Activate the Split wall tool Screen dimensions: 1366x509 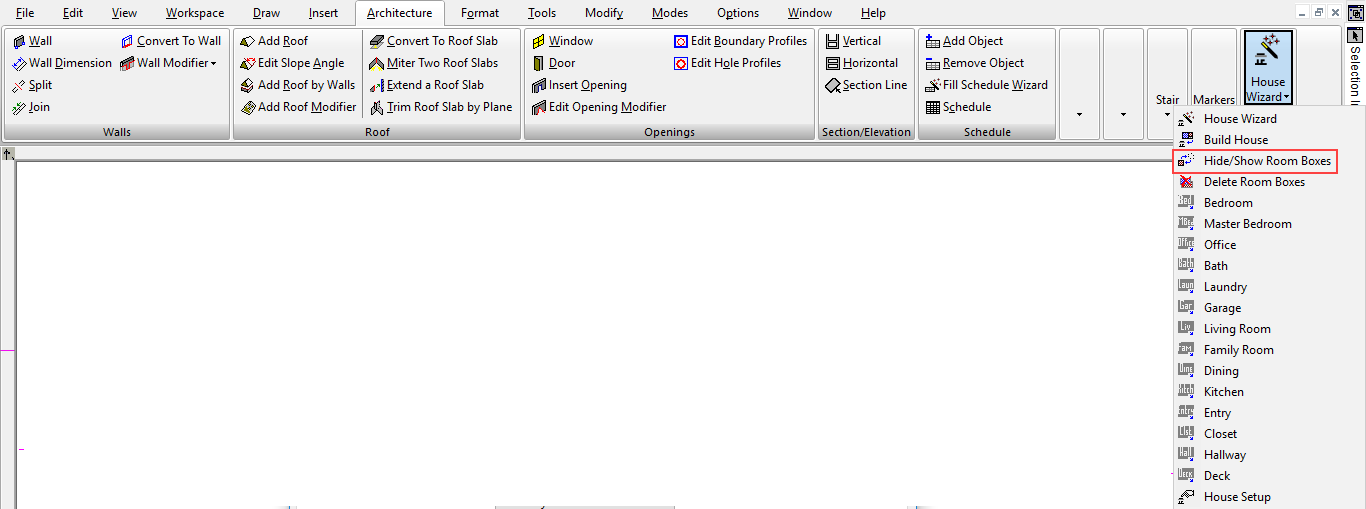32,85
